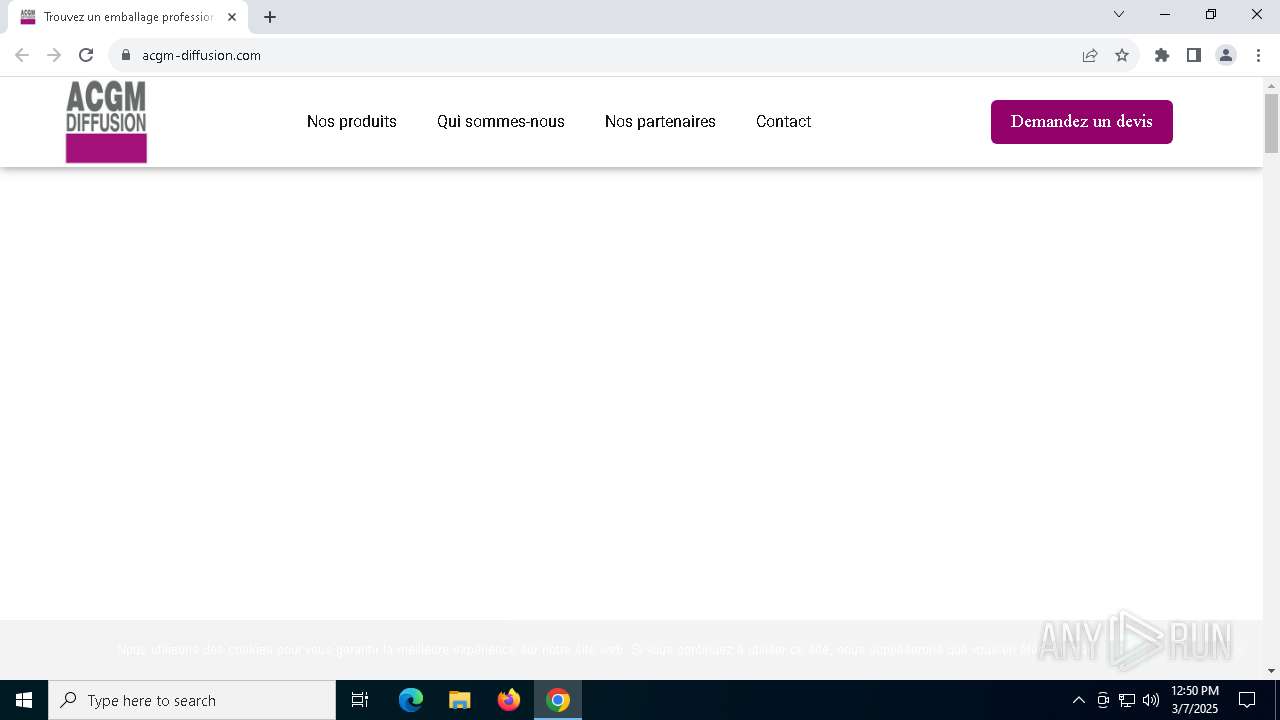Viewport: 1280px width, 720px height.
Task: Close the Trouvez un emballage tab
Action: click(232, 17)
